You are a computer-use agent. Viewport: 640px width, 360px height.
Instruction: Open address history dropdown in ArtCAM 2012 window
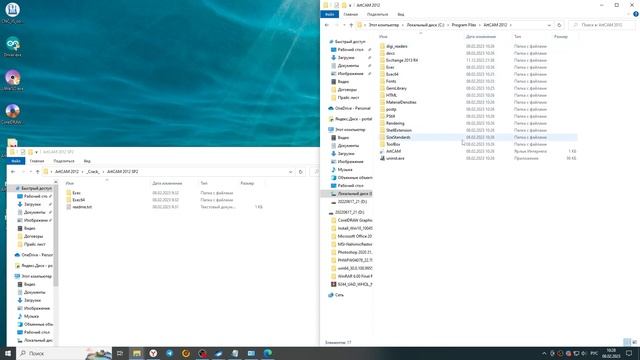coord(549,25)
